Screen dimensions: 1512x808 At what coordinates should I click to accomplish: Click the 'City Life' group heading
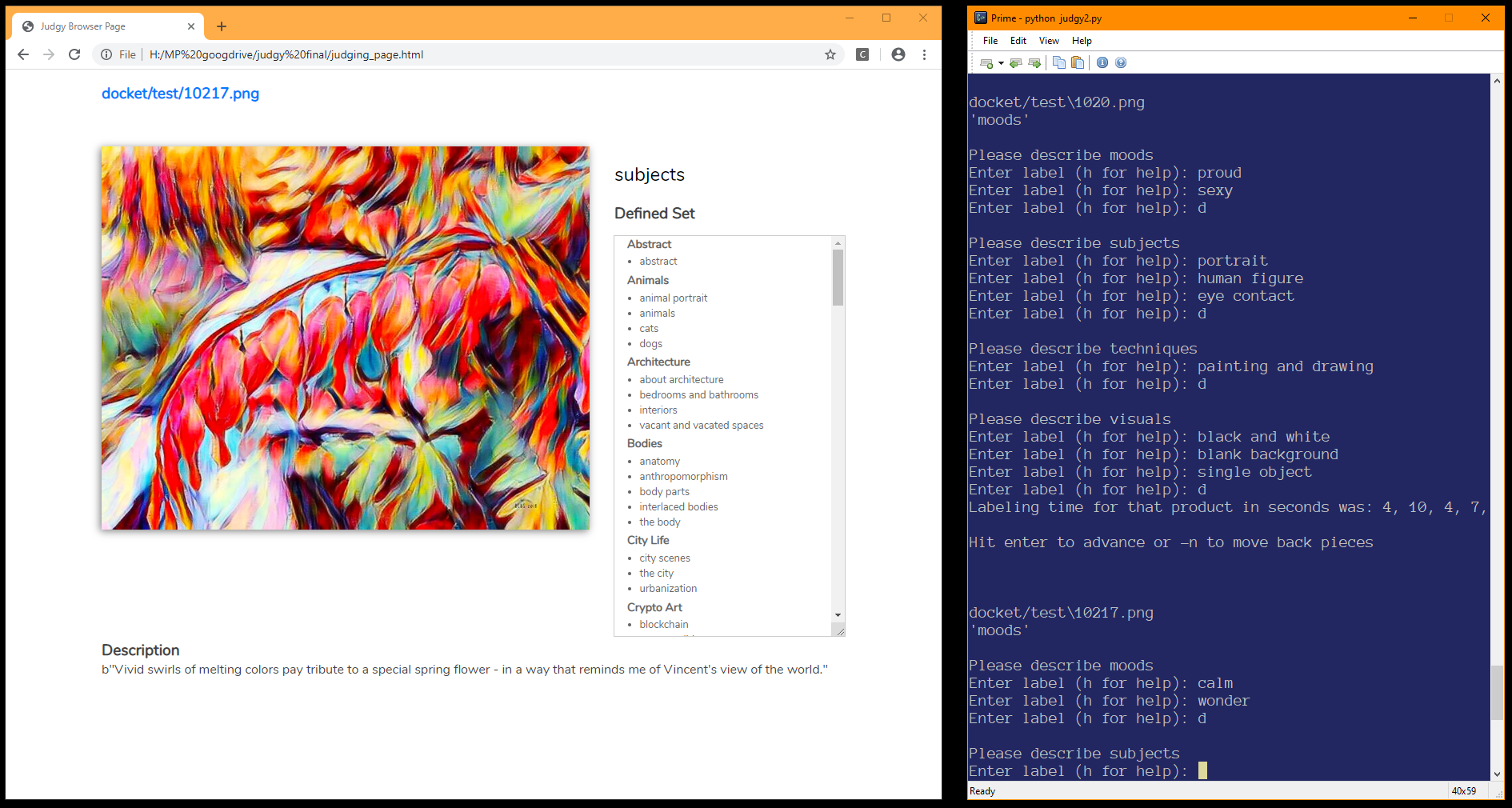click(x=648, y=541)
